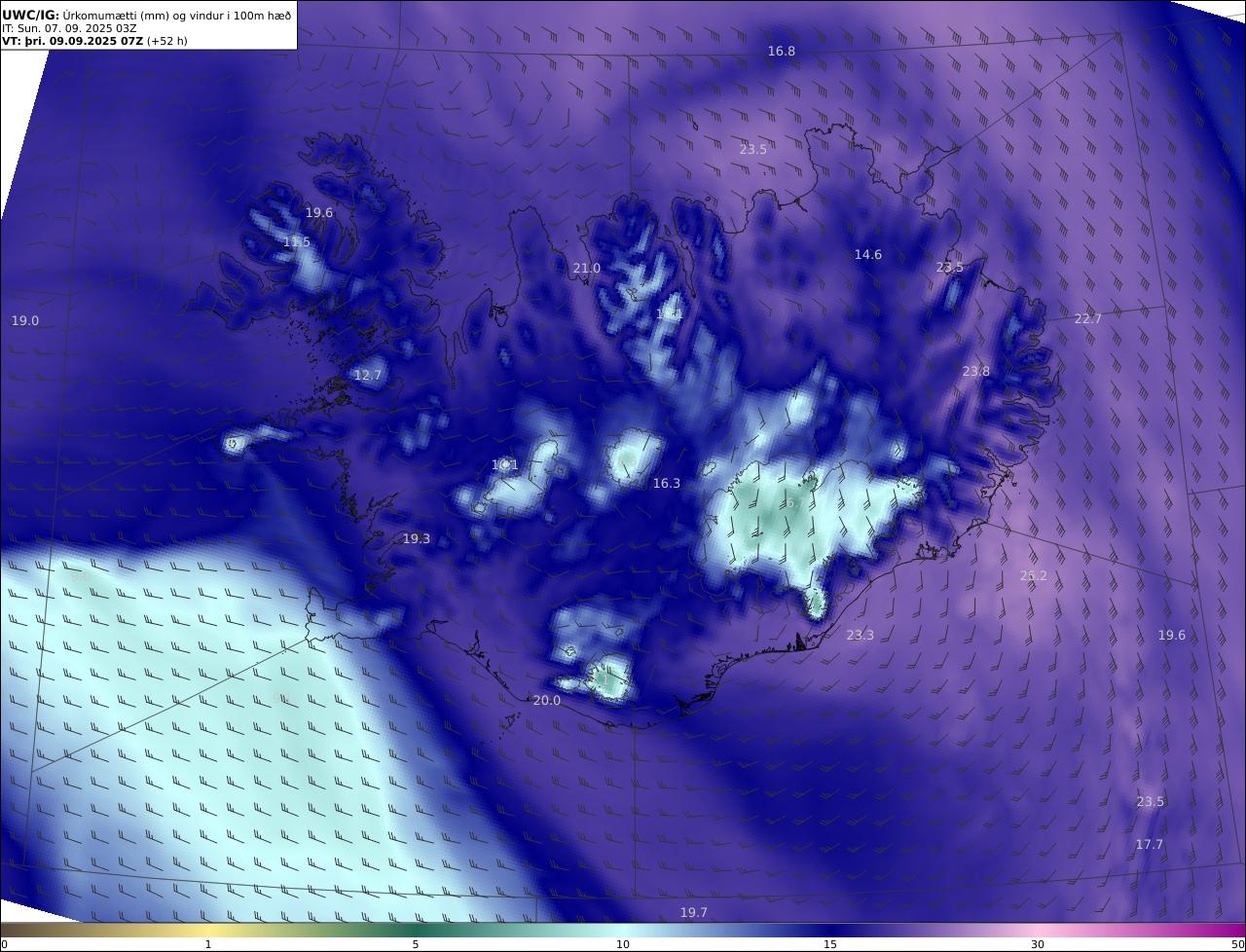
Task: Click the '17.7' value label
Action: click(x=1150, y=845)
